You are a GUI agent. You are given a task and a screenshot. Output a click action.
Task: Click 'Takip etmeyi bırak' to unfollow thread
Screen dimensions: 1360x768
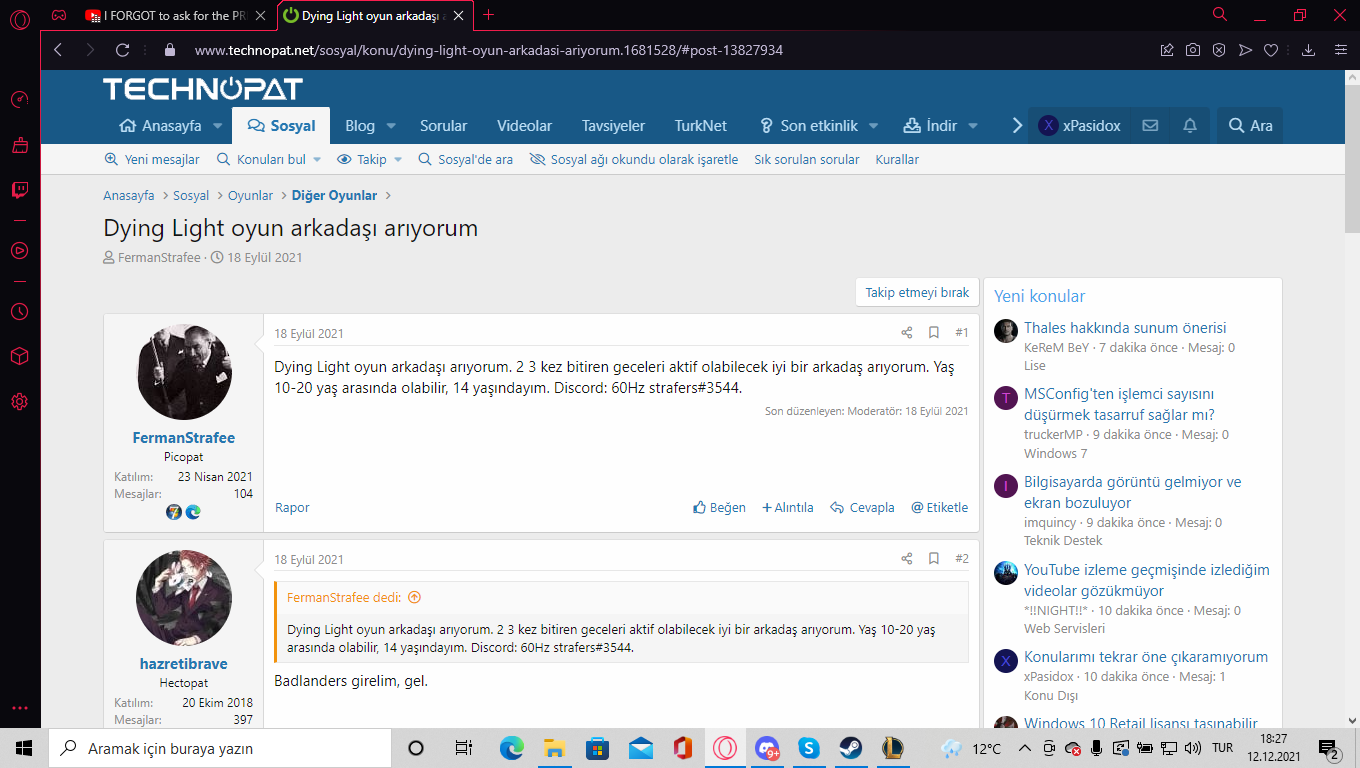coord(917,293)
